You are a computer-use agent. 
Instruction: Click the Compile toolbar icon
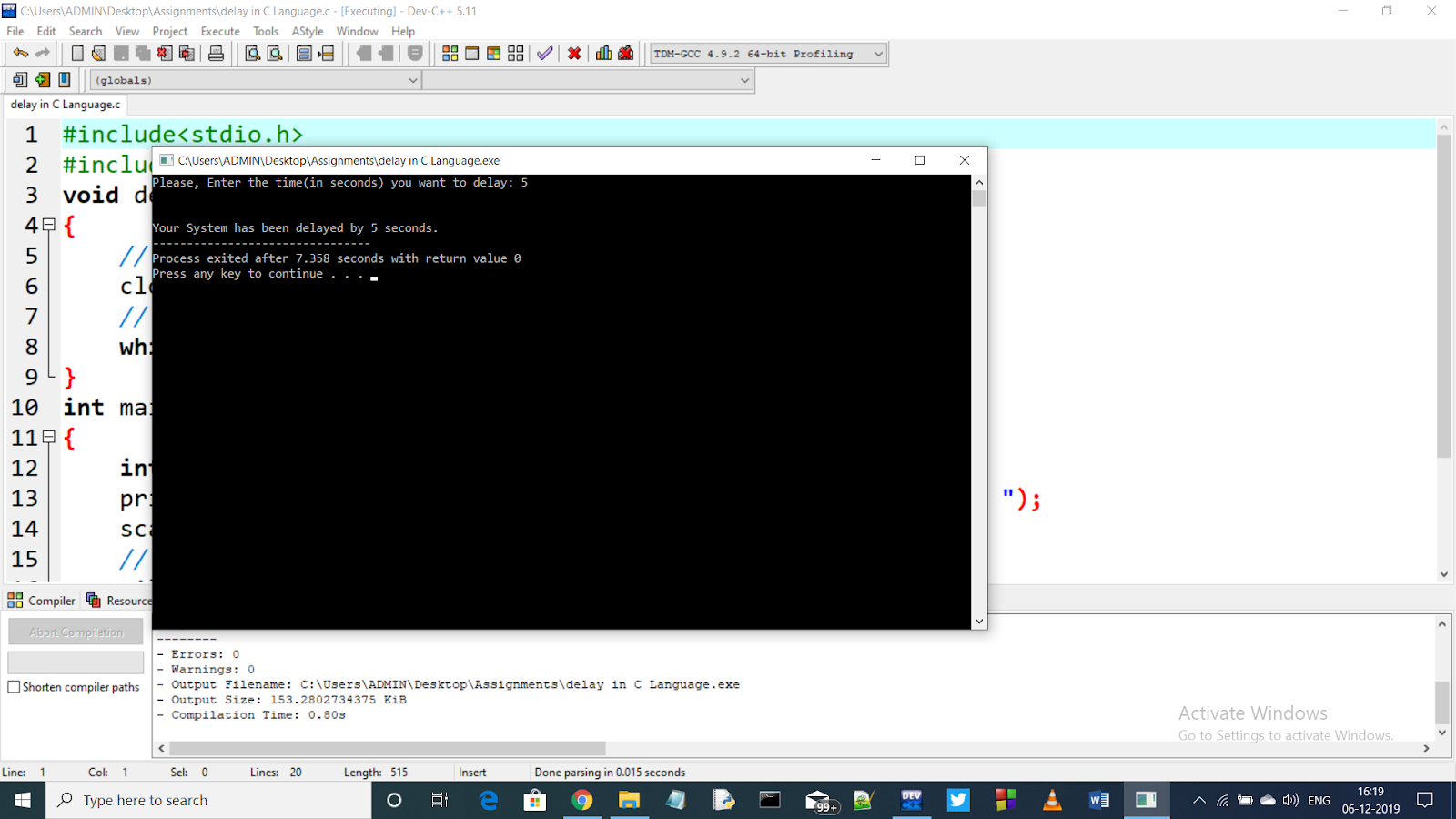pyautogui.click(x=450, y=53)
